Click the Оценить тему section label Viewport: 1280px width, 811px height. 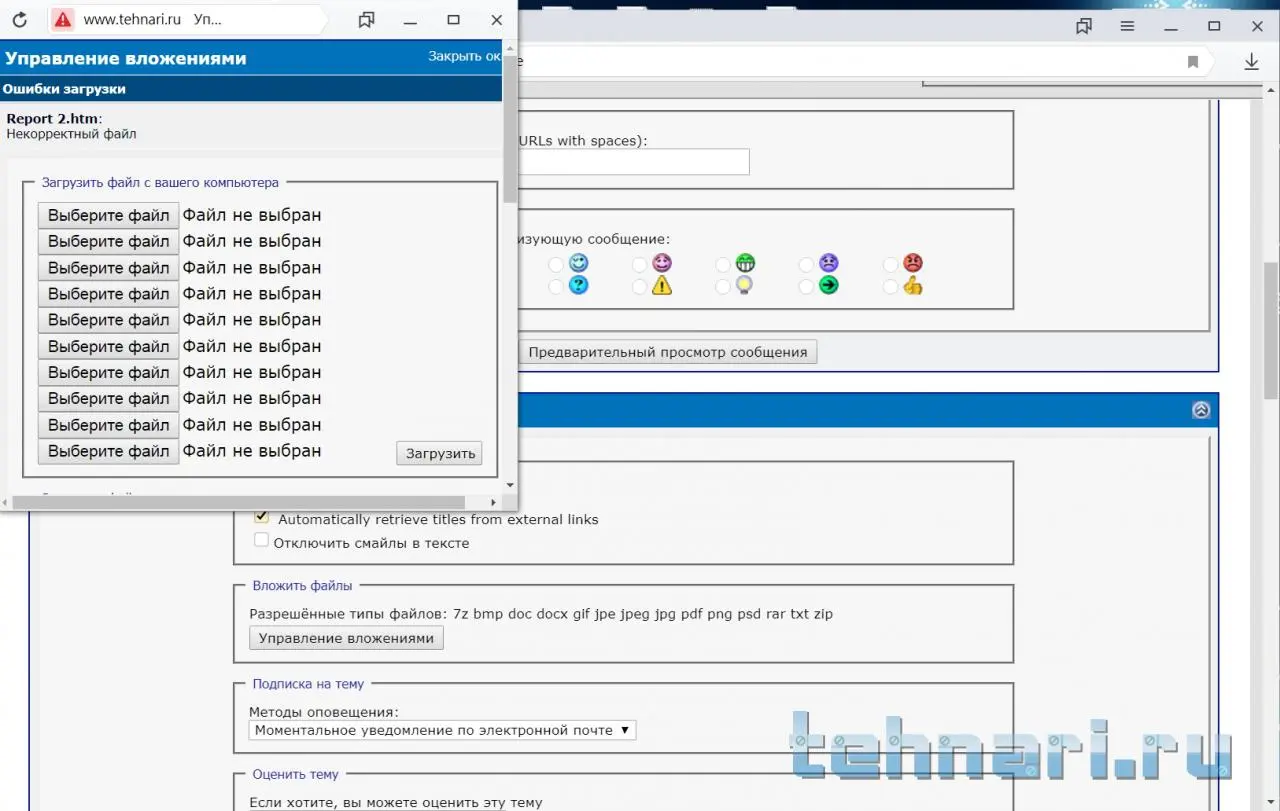click(295, 774)
